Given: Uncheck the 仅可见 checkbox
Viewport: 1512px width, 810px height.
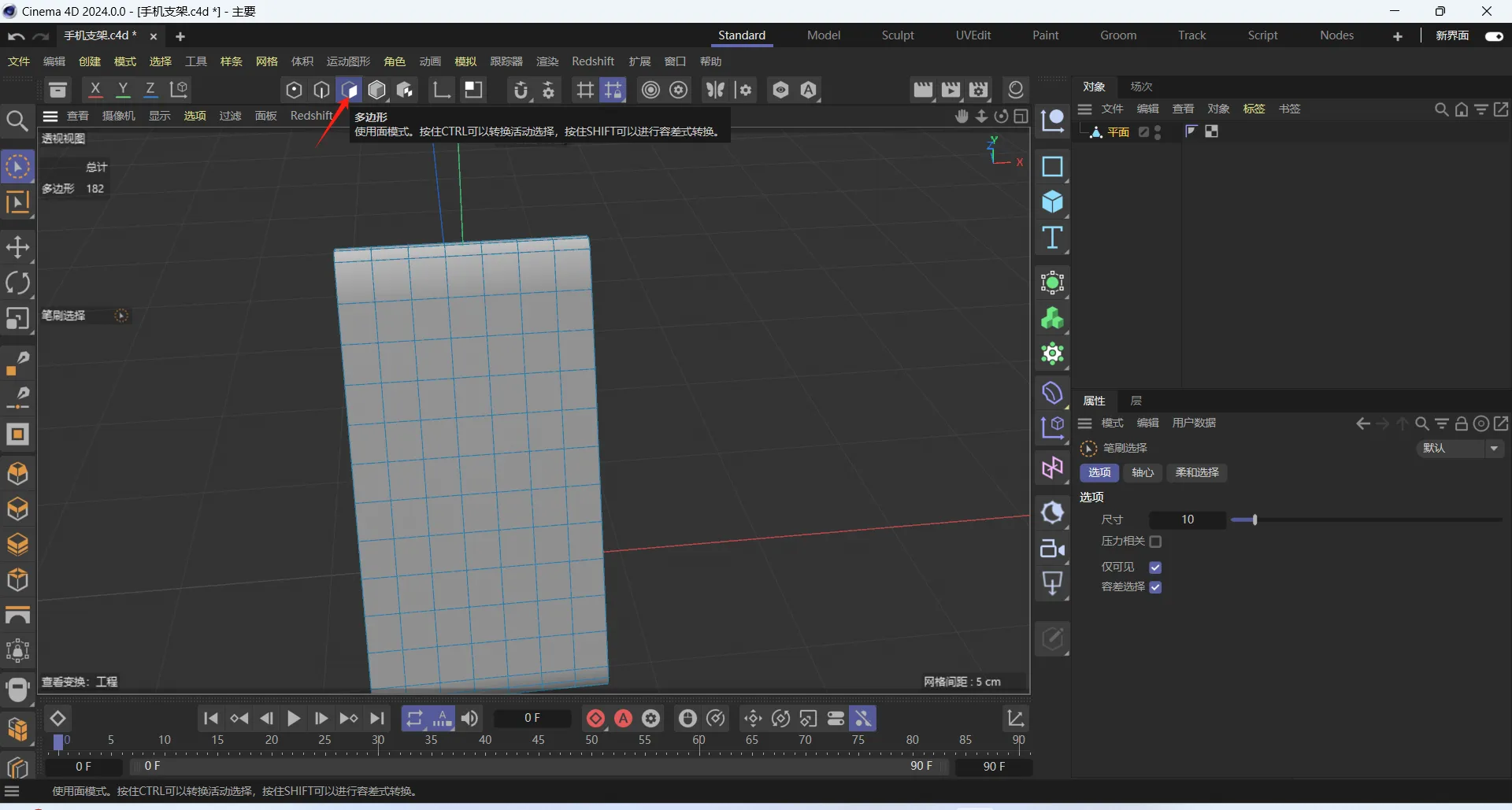Looking at the screenshot, I should (1155, 568).
